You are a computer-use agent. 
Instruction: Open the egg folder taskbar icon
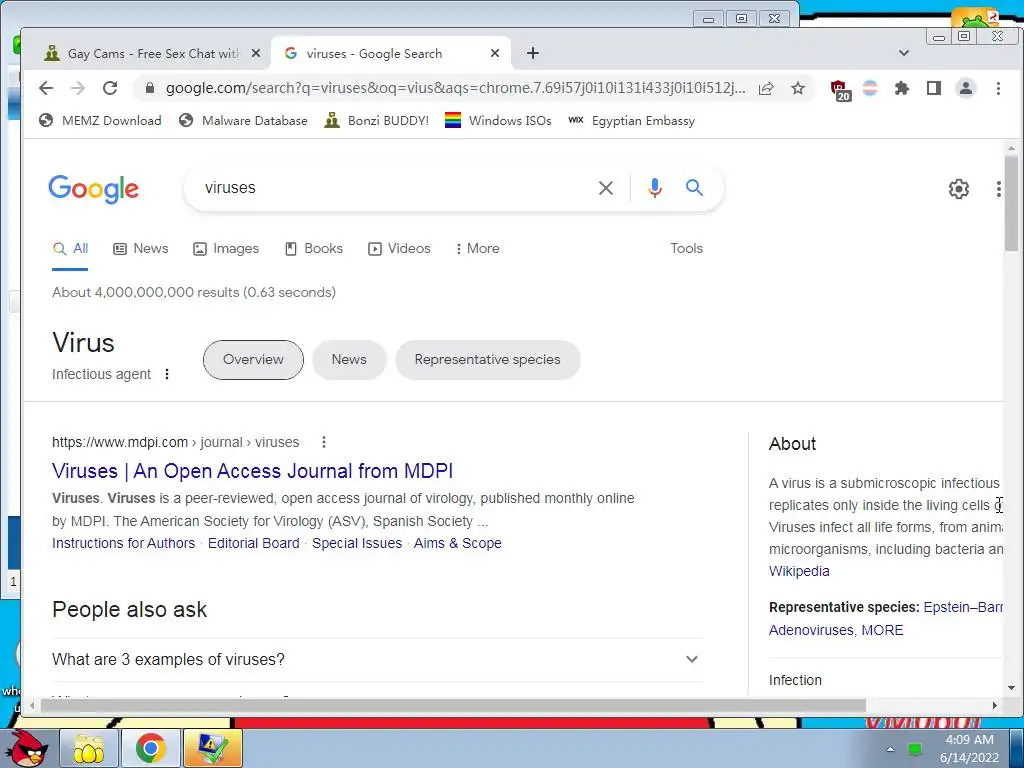(x=89, y=748)
